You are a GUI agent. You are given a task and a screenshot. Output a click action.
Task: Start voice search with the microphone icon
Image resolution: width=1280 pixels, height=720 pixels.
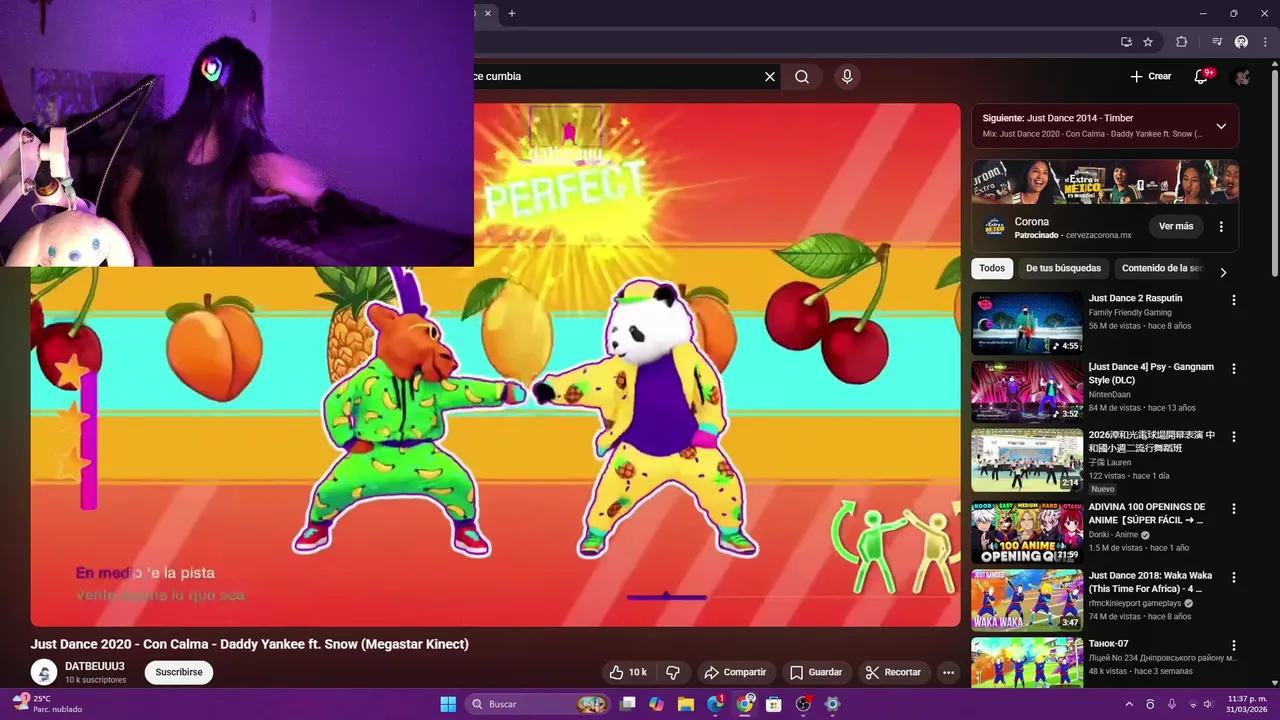tap(847, 76)
